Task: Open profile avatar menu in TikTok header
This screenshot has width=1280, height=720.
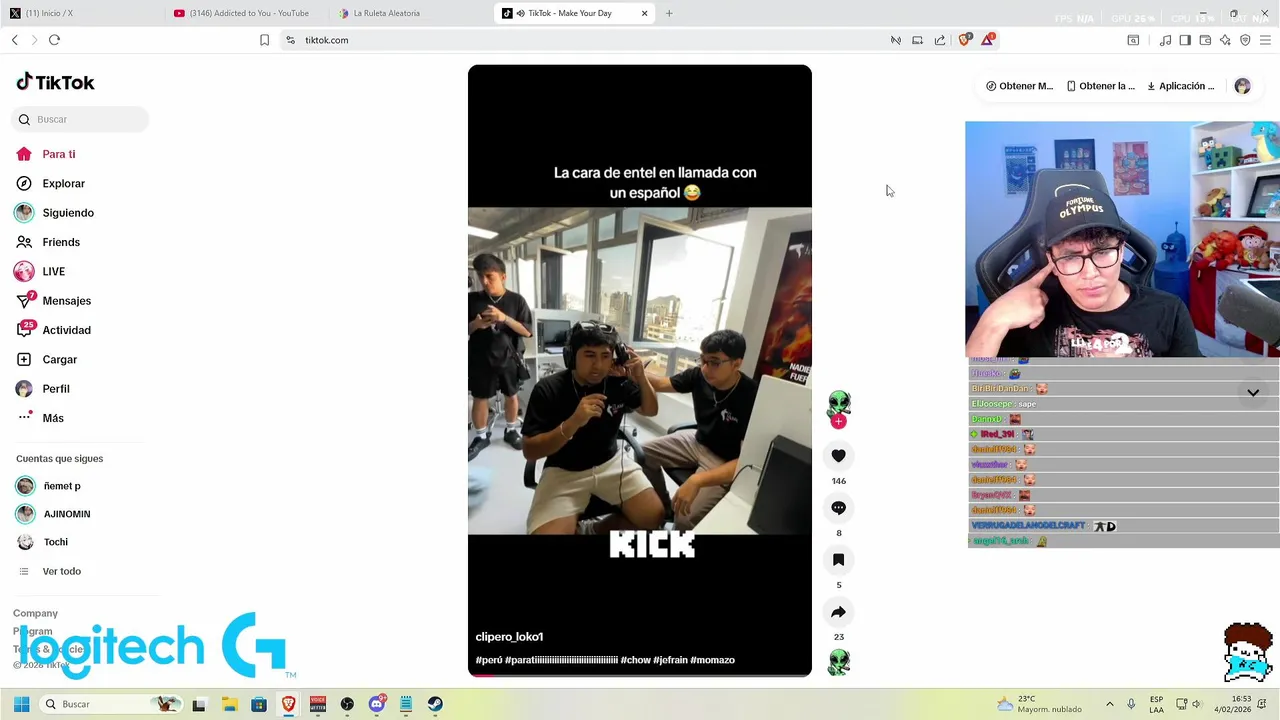Action: (x=1242, y=86)
